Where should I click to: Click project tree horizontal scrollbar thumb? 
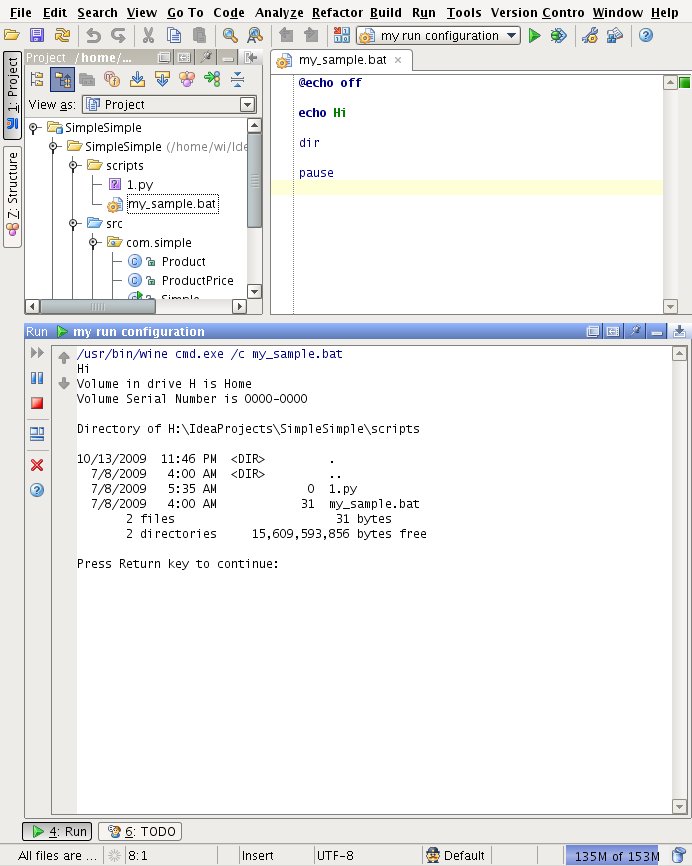tap(98, 307)
